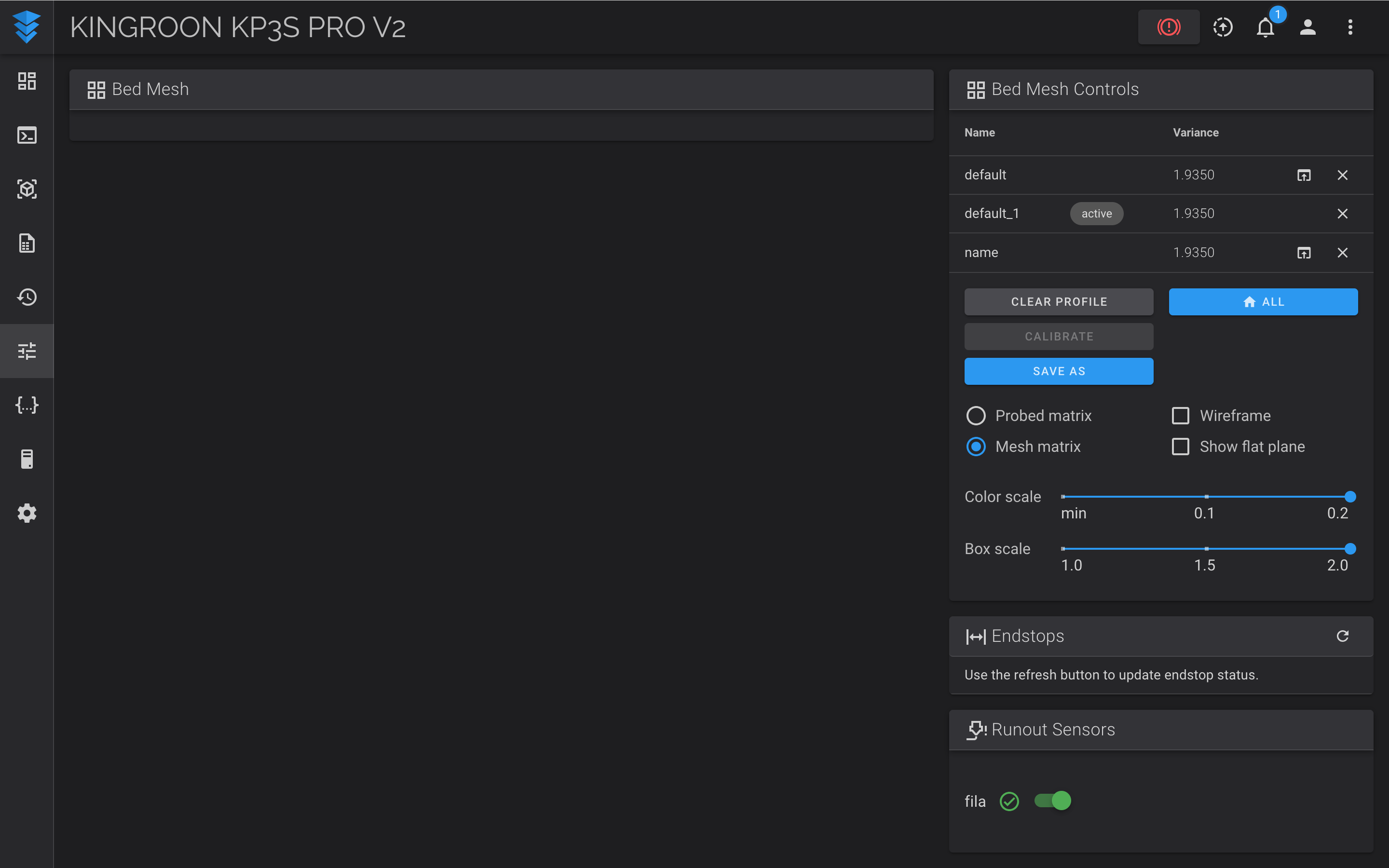Click the CALIBRATE button
Image resolution: width=1389 pixels, height=868 pixels.
click(x=1059, y=337)
